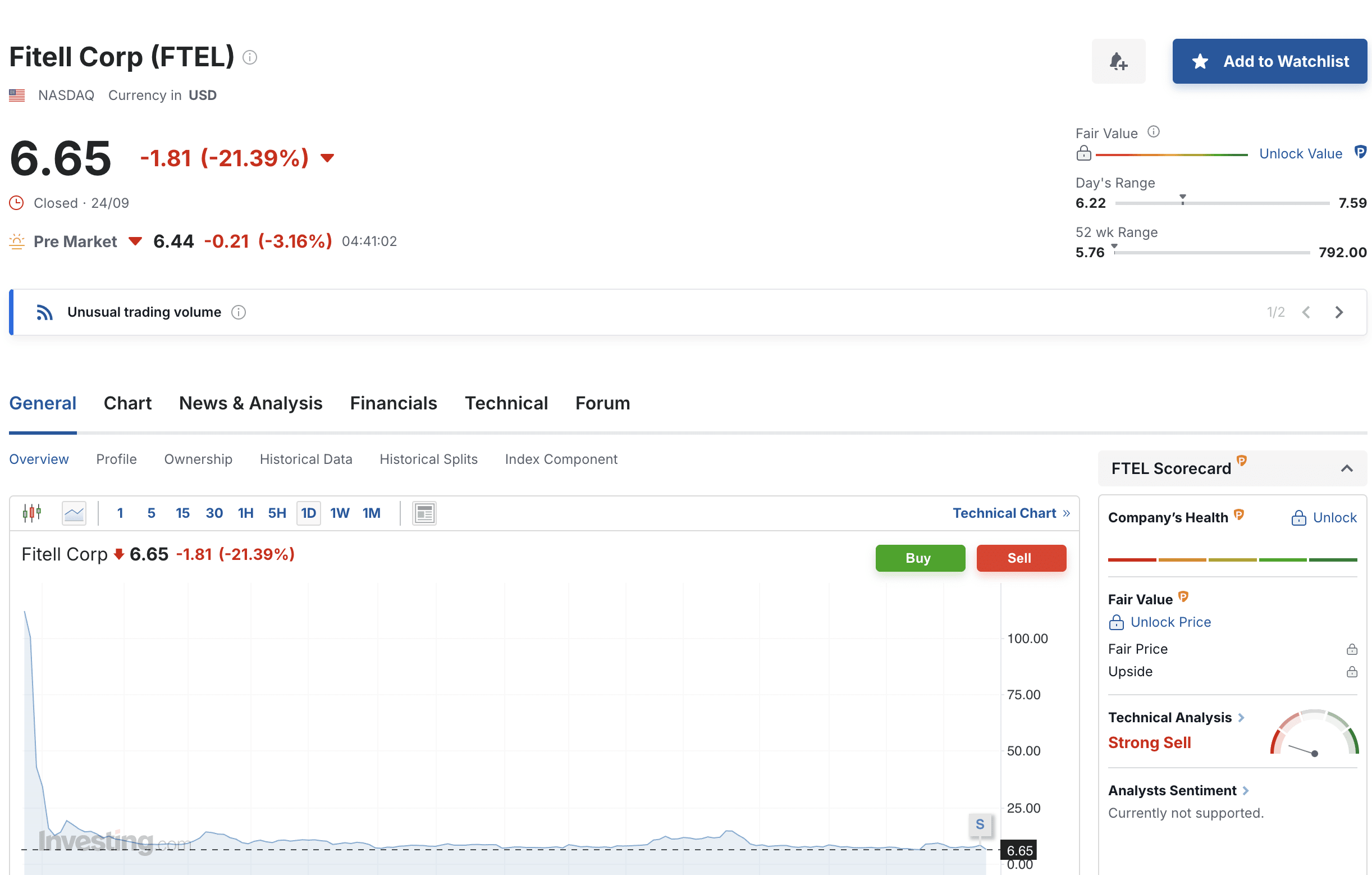This screenshot has height=875, width=1372.
Task: Switch chart to candlestick view icon
Action: pyautogui.click(x=32, y=513)
